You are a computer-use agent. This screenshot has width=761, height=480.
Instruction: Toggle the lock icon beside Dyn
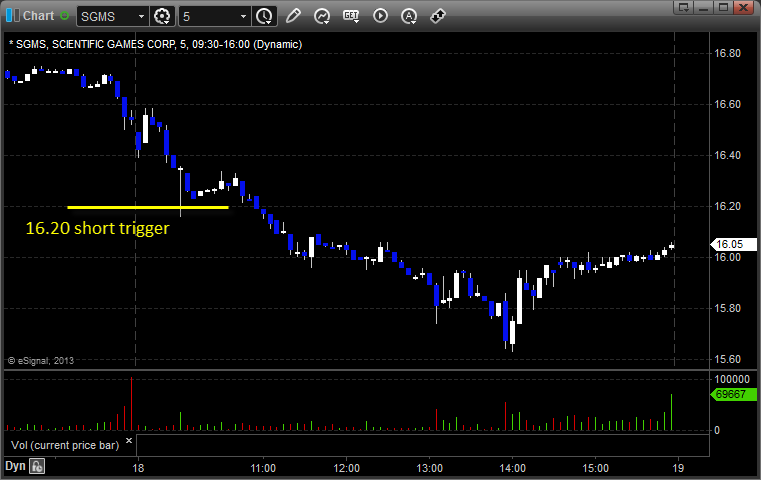tap(37, 466)
